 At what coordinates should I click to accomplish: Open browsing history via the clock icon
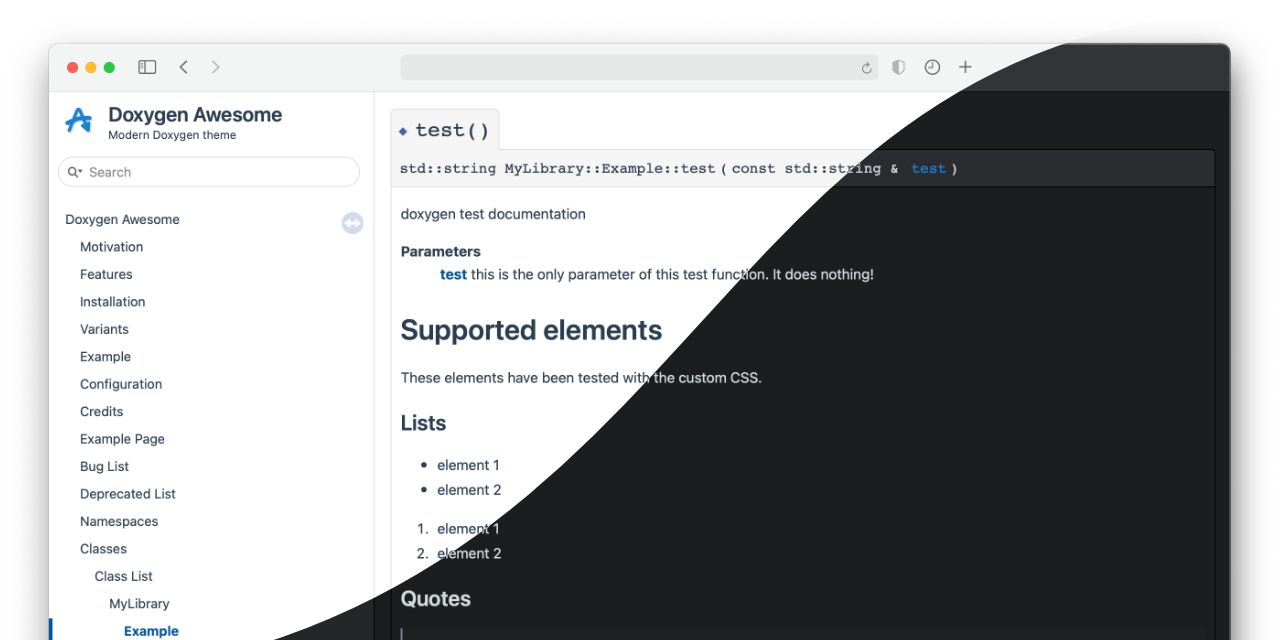click(932, 67)
